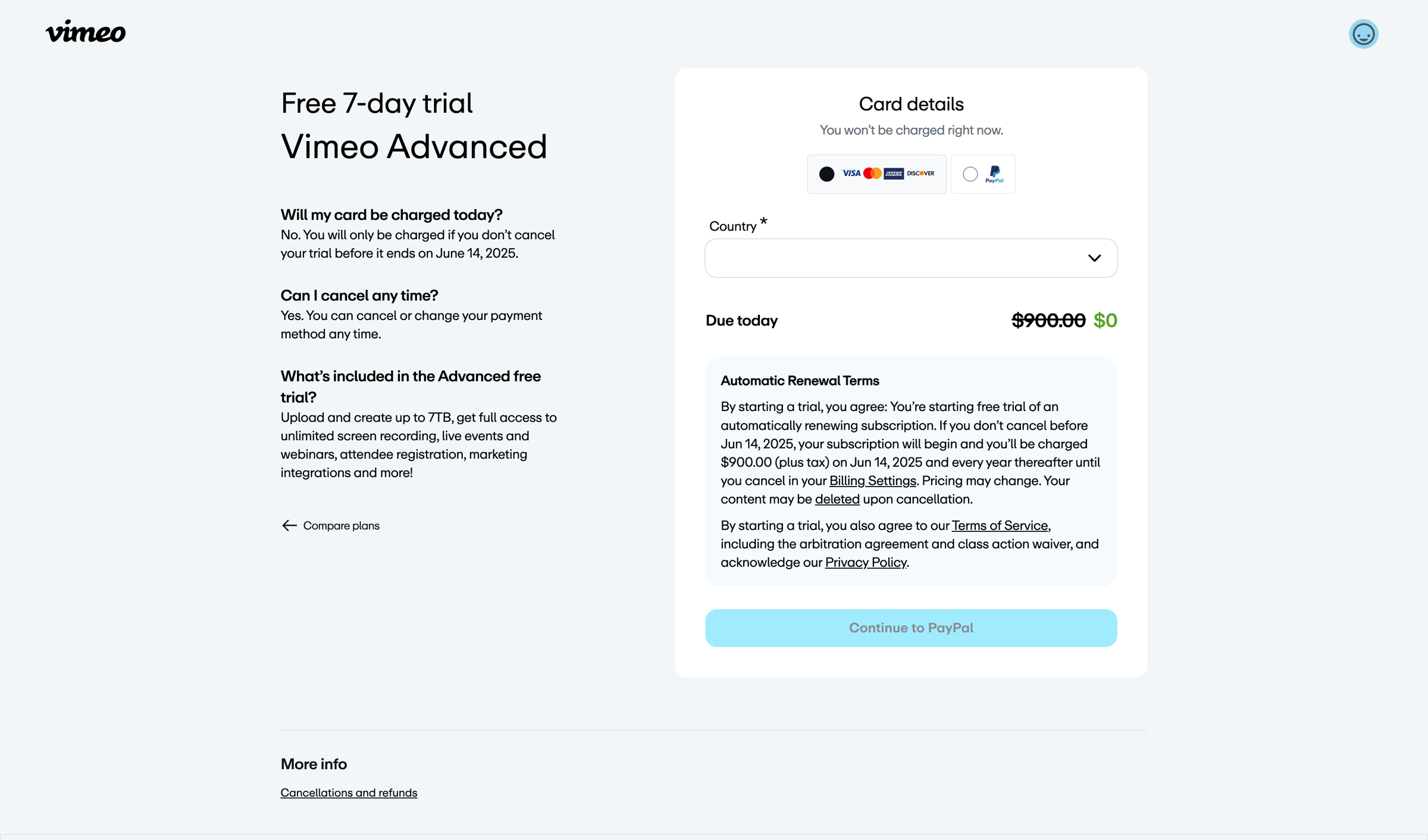This screenshot has height=840, width=1428.
Task: Open the Billing Settings link
Action: coord(872,481)
